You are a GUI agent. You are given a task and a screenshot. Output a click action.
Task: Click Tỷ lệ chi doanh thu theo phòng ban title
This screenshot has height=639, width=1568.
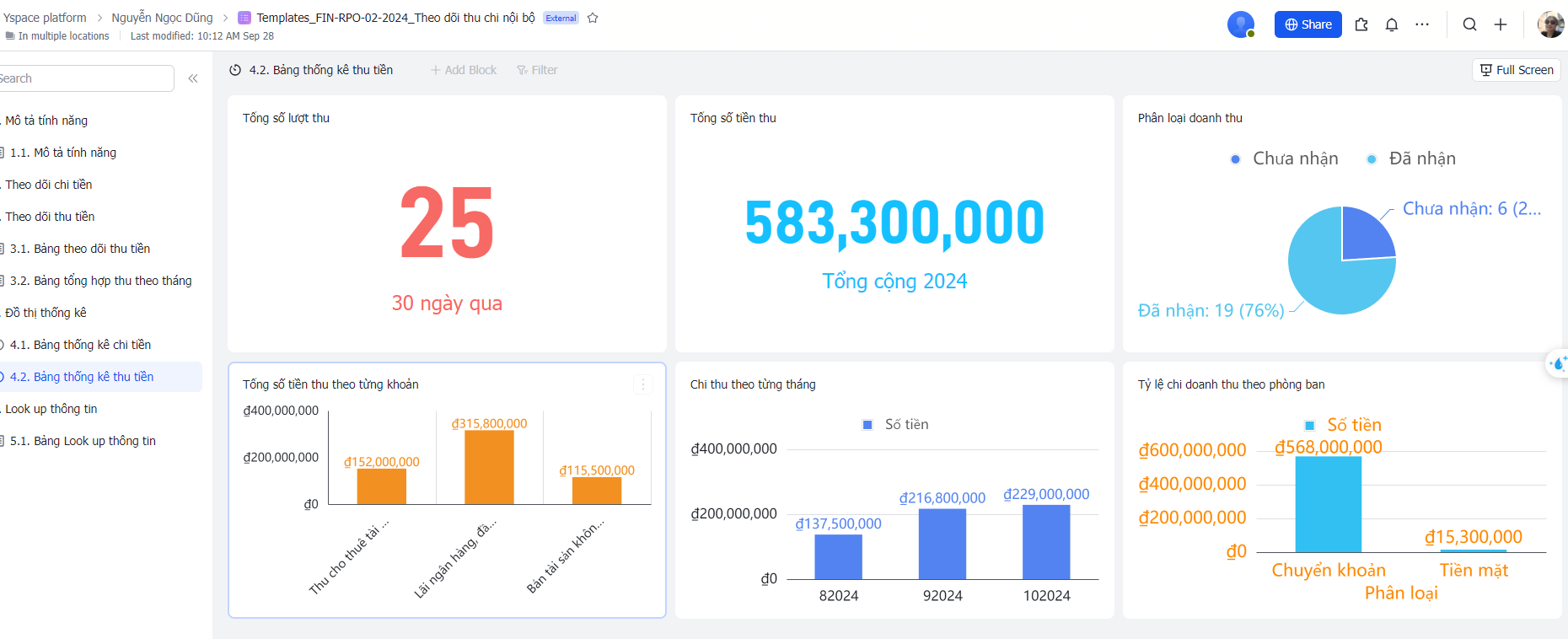pos(1231,384)
